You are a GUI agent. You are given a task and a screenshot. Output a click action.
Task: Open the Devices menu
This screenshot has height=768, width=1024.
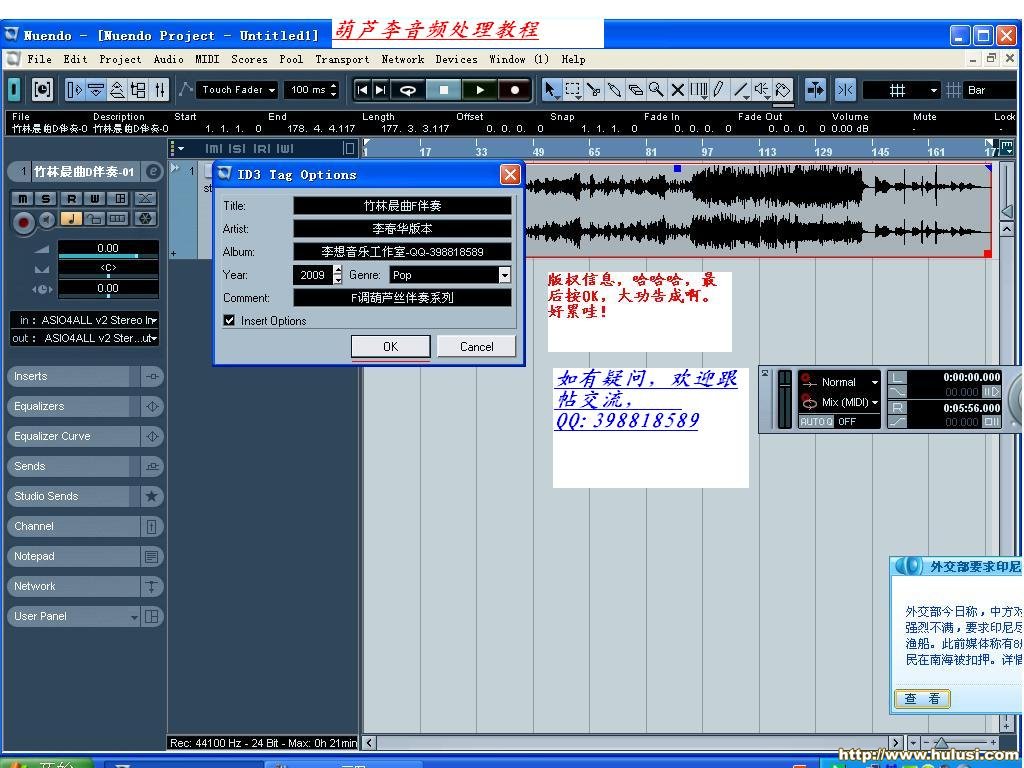pyautogui.click(x=456, y=59)
